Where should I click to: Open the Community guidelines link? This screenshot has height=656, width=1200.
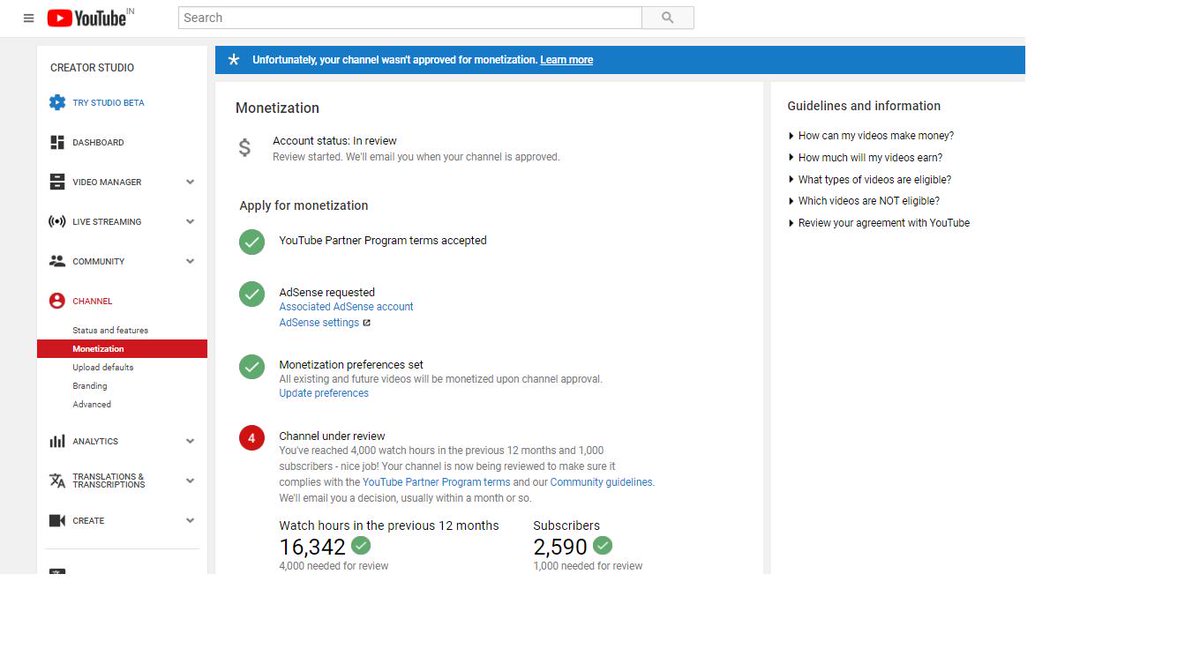pyautogui.click(x=601, y=482)
